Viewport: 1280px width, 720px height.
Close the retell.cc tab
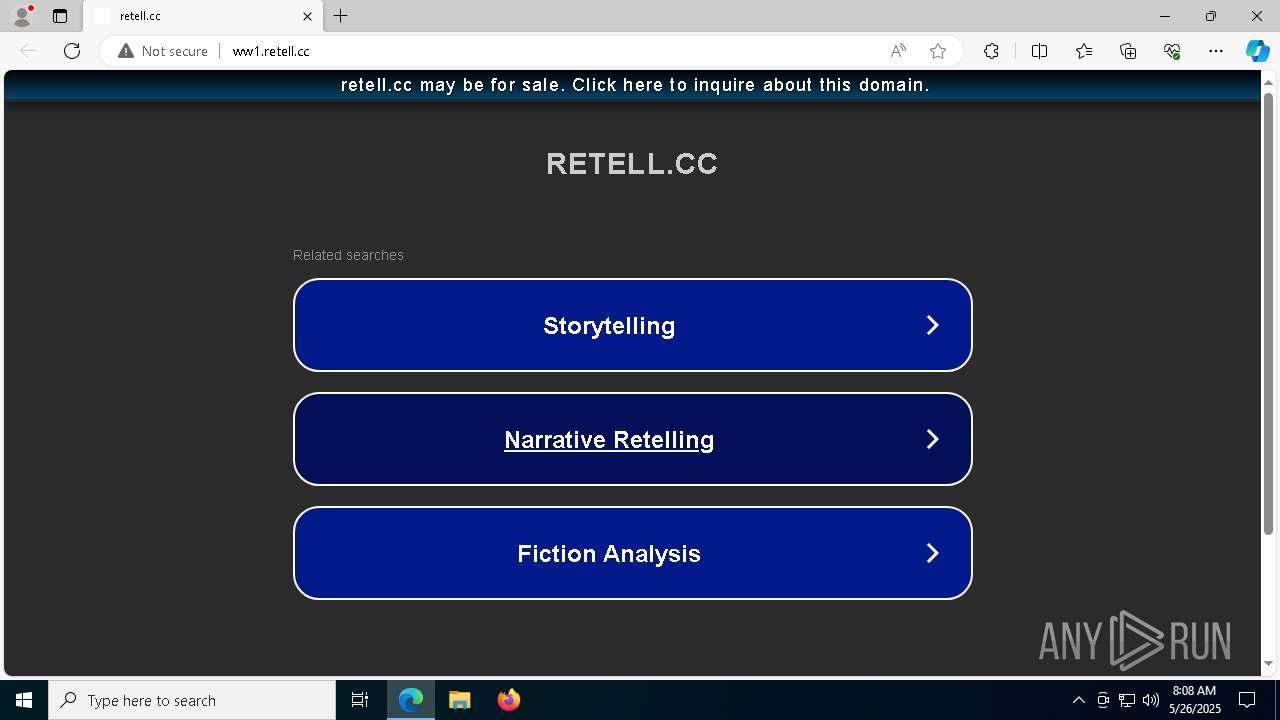[x=307, y=16]
